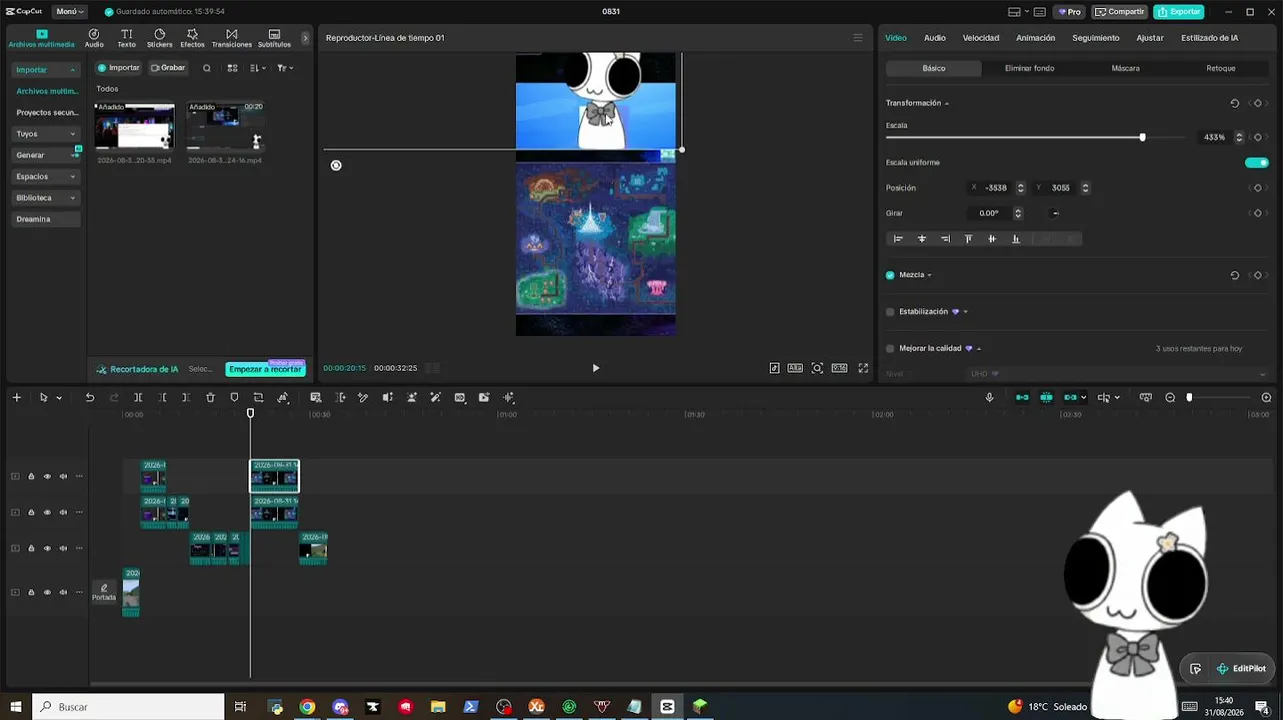Lock the third timeline track
1283x720 pixels.
point(31,549)
